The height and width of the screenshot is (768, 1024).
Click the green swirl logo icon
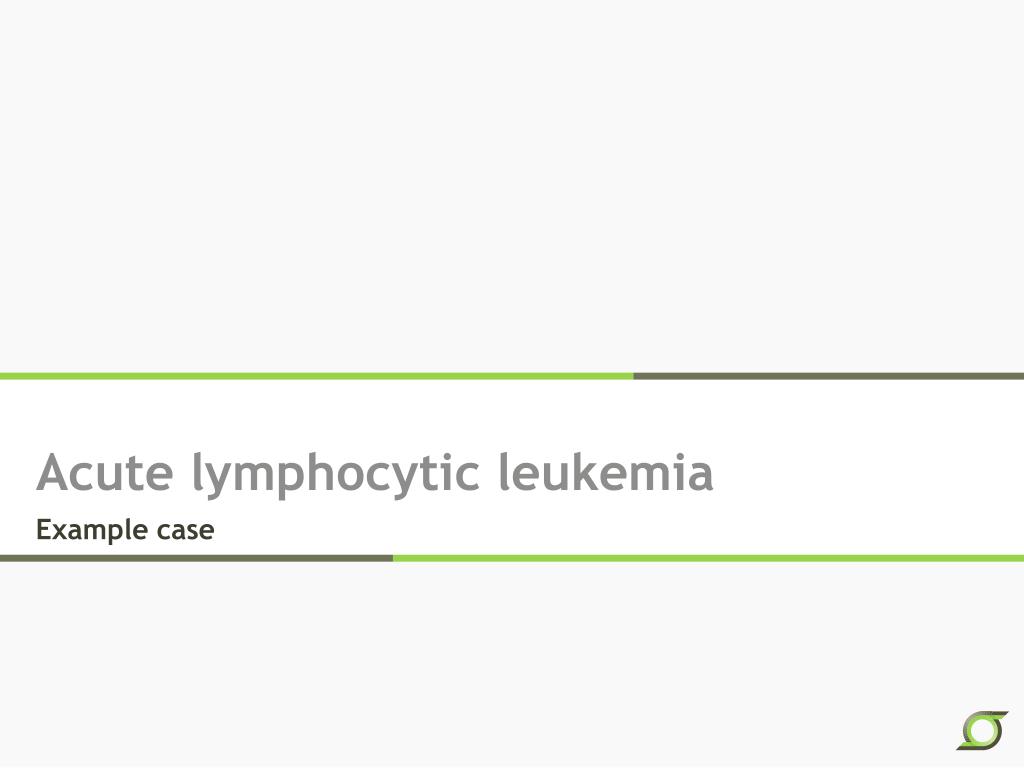[982, 730]
